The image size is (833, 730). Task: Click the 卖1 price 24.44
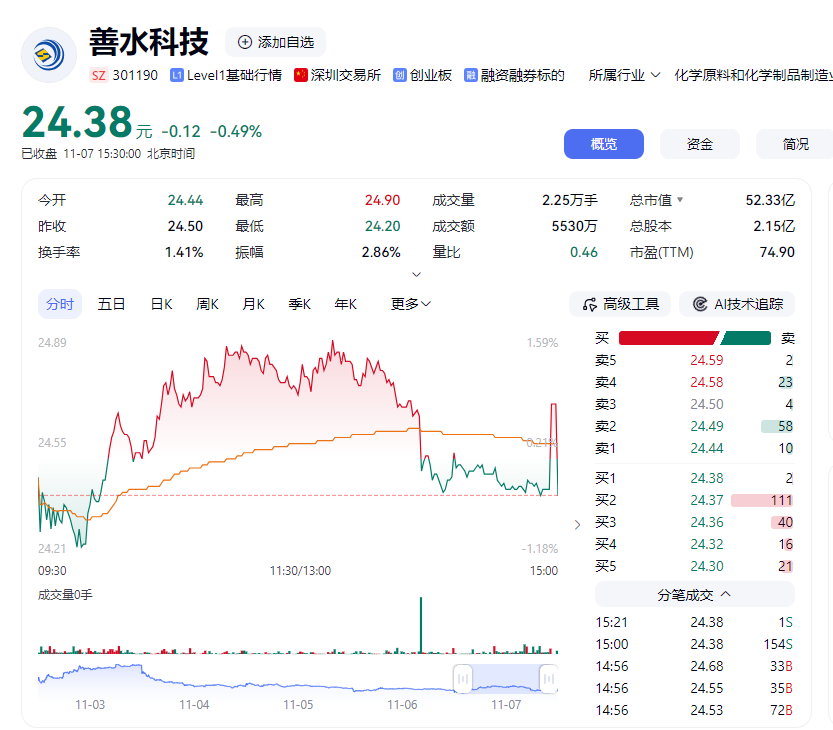pos(707,448)
